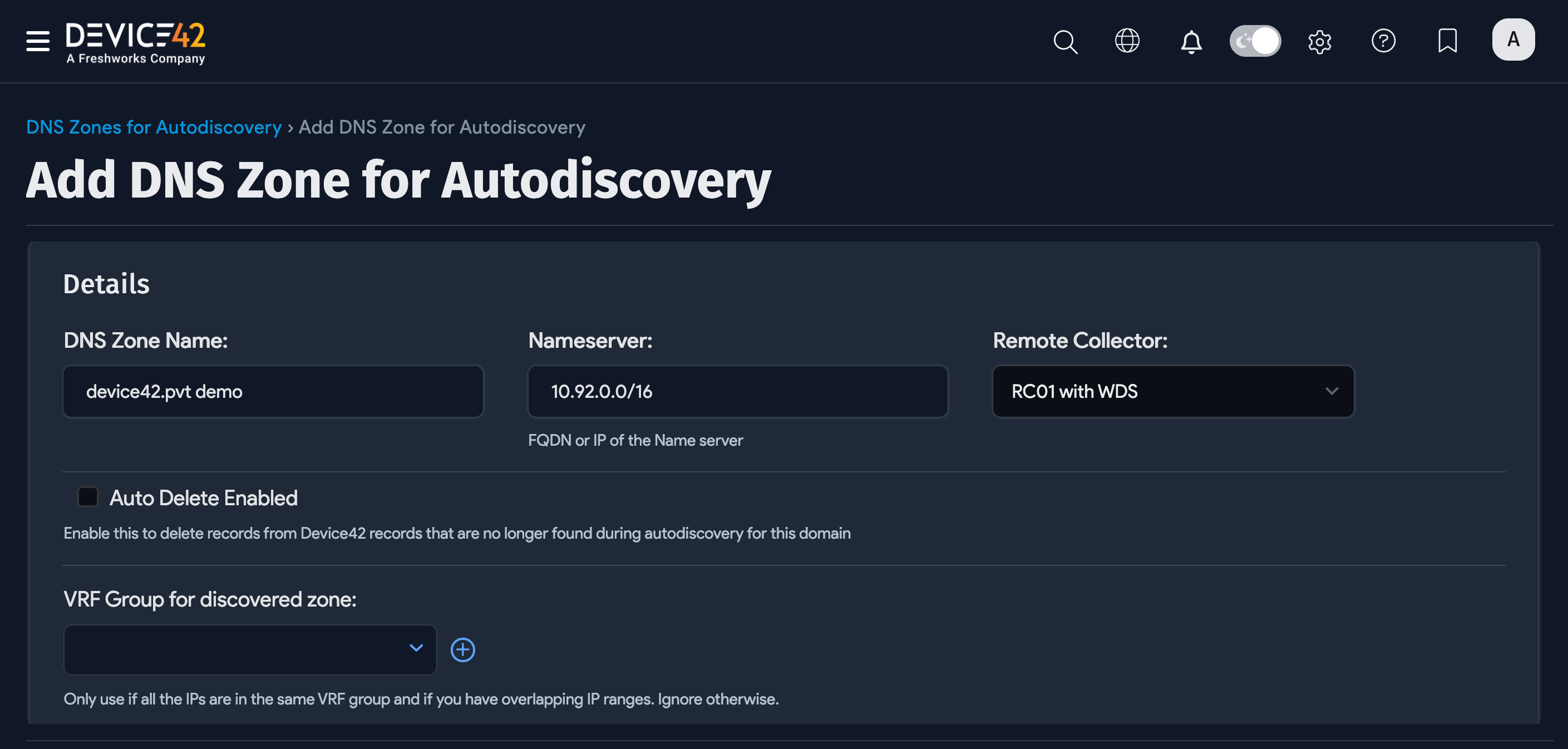Expand the VRF Group for discovered zone dropdown
The width and height of the screenshot is (1568, 749).
point(250,650)
